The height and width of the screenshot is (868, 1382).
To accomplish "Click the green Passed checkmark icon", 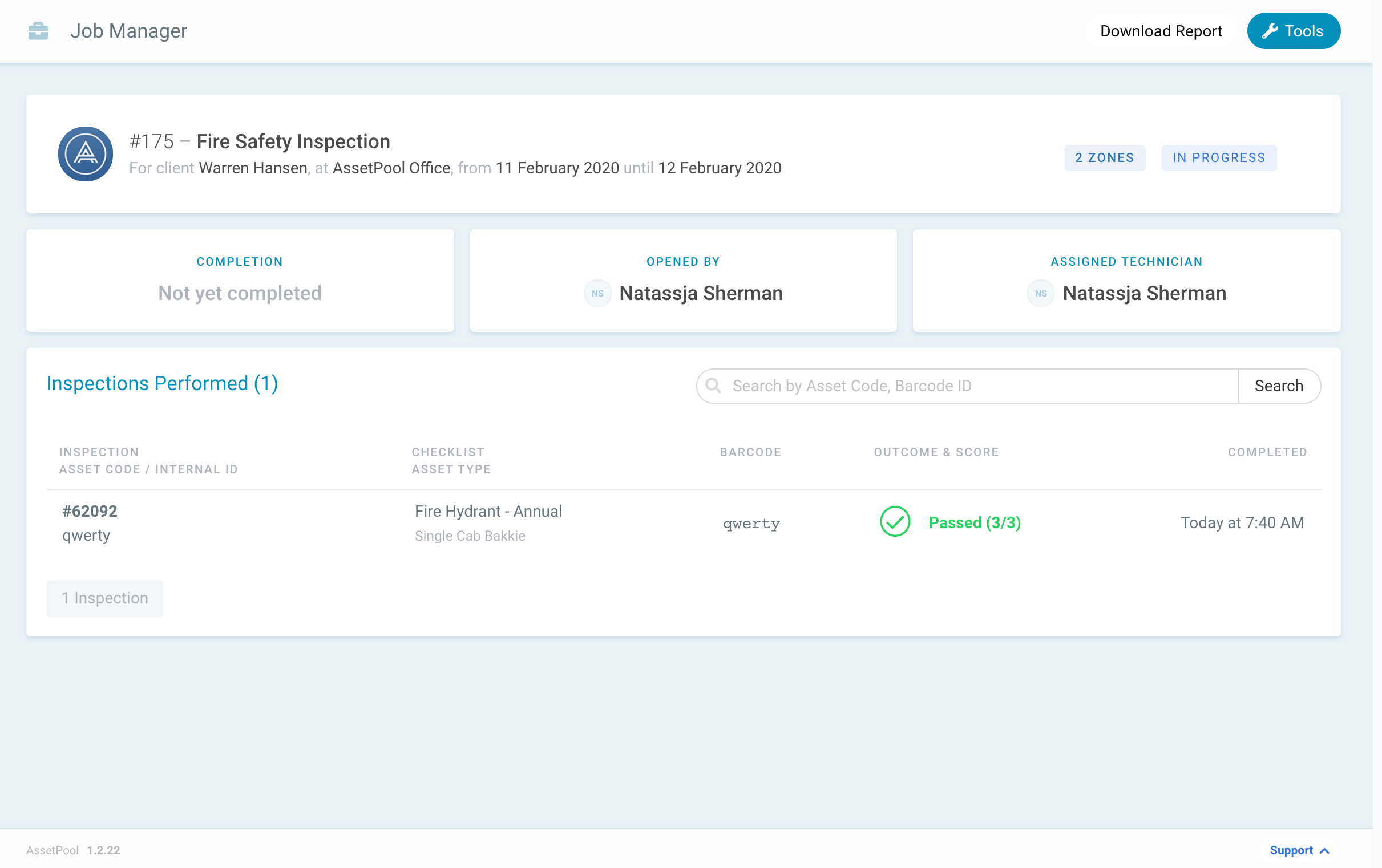I will pos(894,521).
